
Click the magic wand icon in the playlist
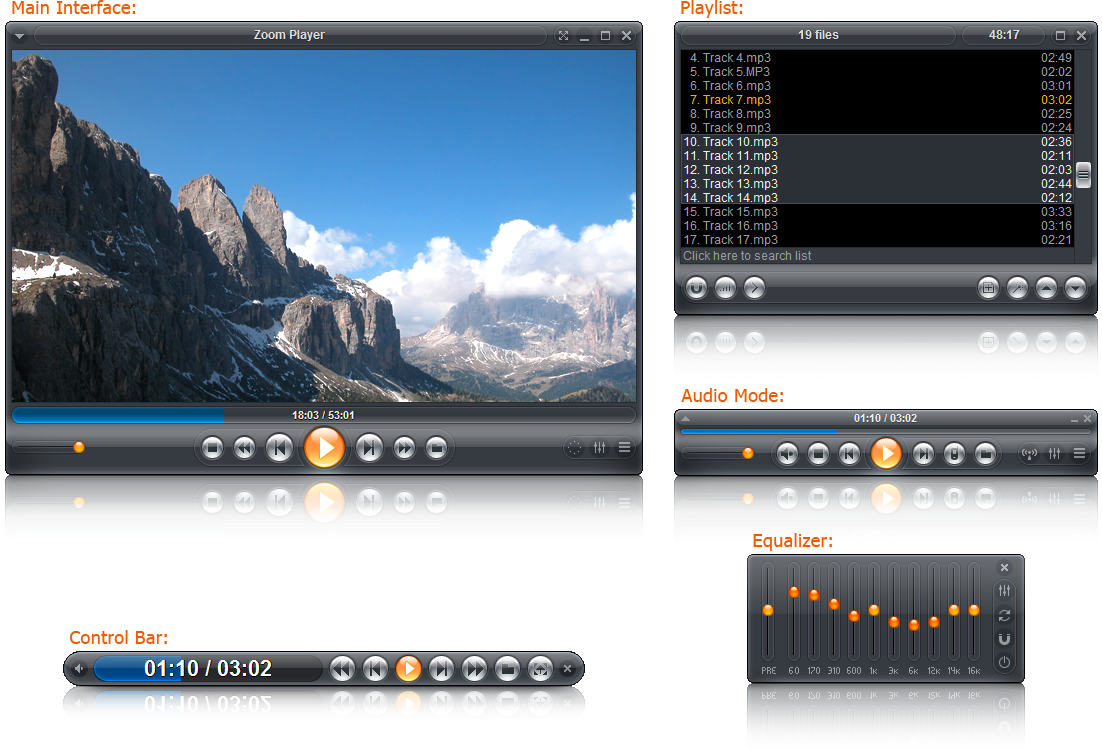pyautogui.click(x=1017, y=287)
